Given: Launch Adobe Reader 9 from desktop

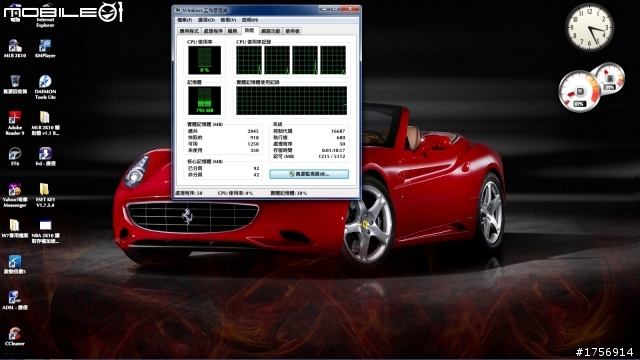Looking at the screenshot, I should click(x=15, y=123).
